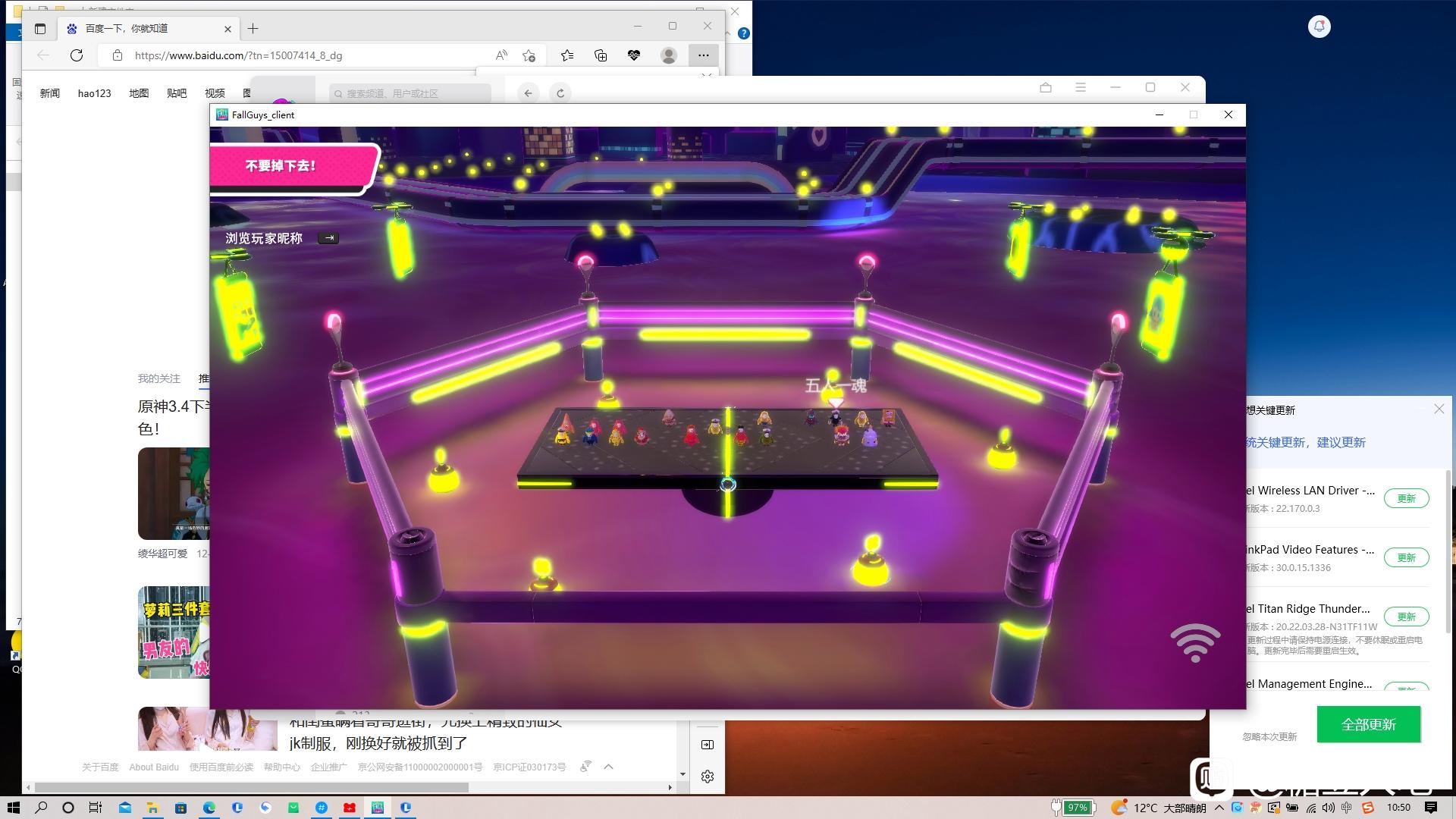Click the site lock icon in Edge address bar
The width and height of the screenshot is (1456, 819).
(117, 55)
